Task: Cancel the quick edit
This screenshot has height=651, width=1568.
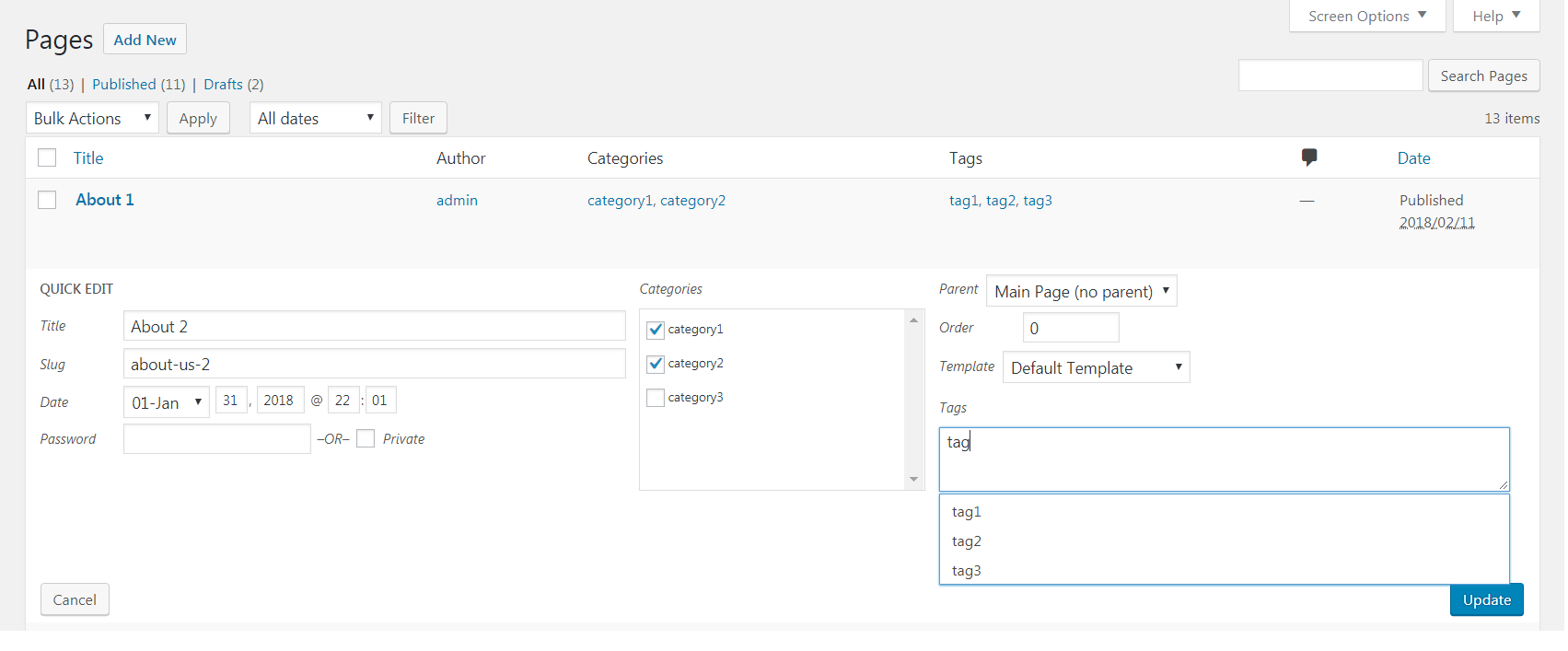Action: tap(75, 599)
